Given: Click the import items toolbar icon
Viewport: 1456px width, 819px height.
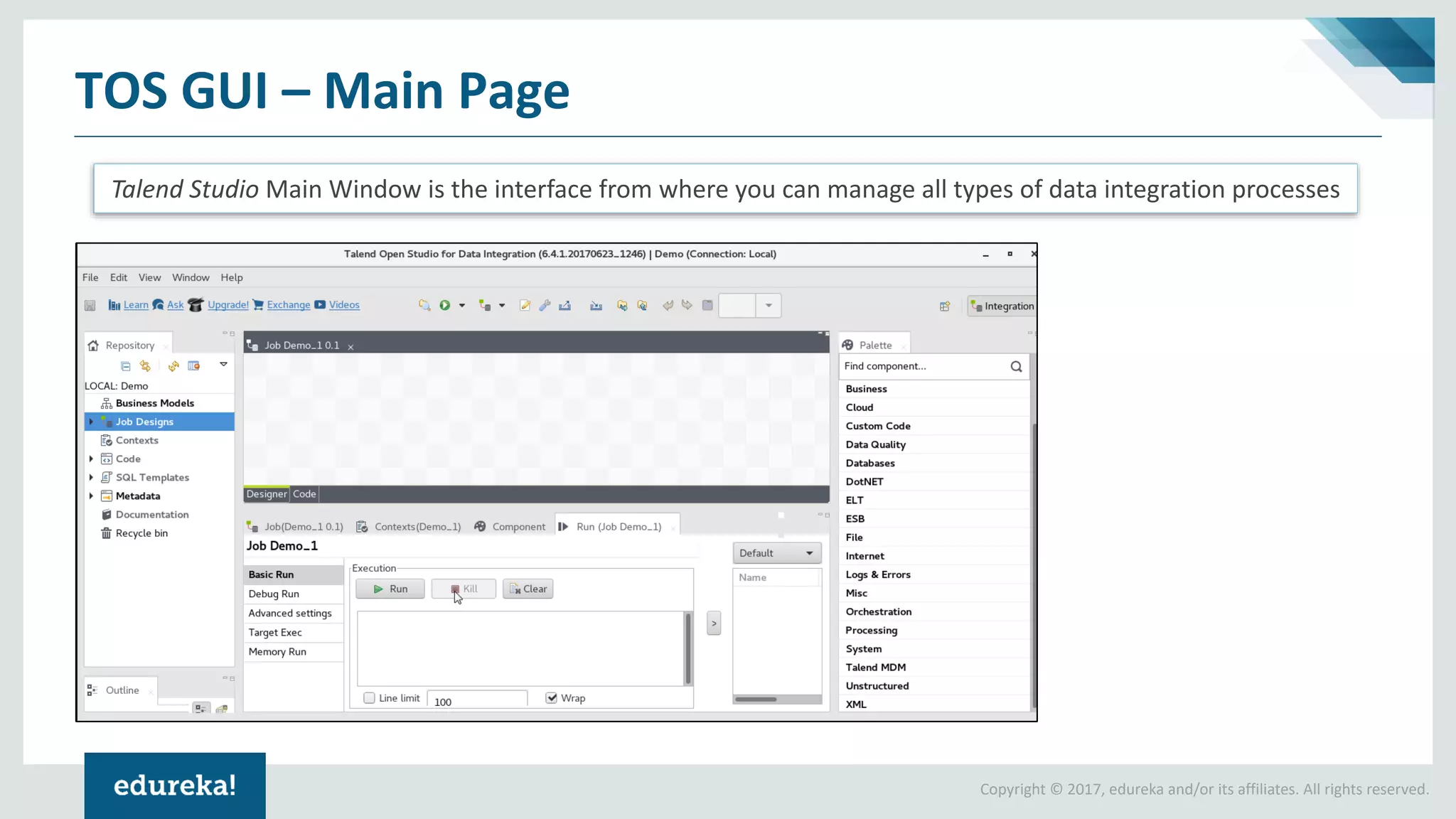Looking at the screenshot, I should point(596,306).
